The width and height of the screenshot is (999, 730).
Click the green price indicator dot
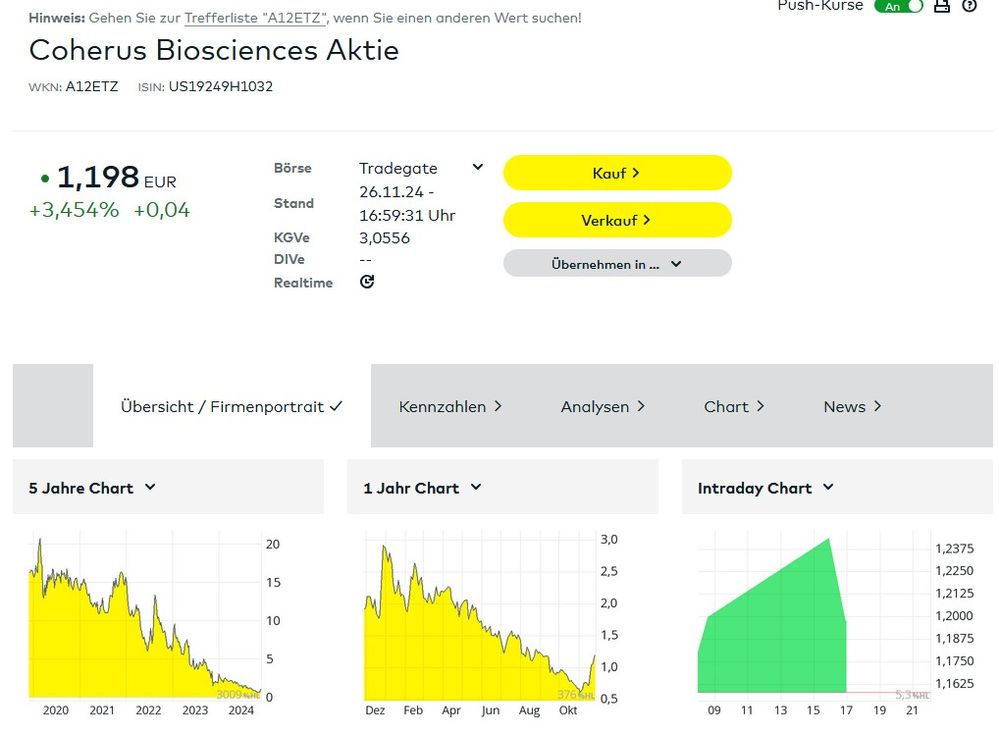coord(45,179)
